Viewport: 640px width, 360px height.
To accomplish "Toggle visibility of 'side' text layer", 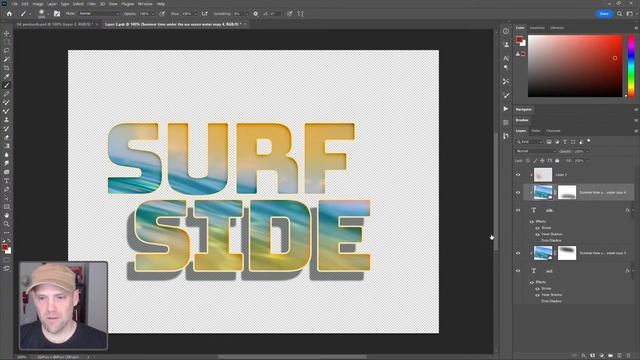I will [x=518, y=210].
